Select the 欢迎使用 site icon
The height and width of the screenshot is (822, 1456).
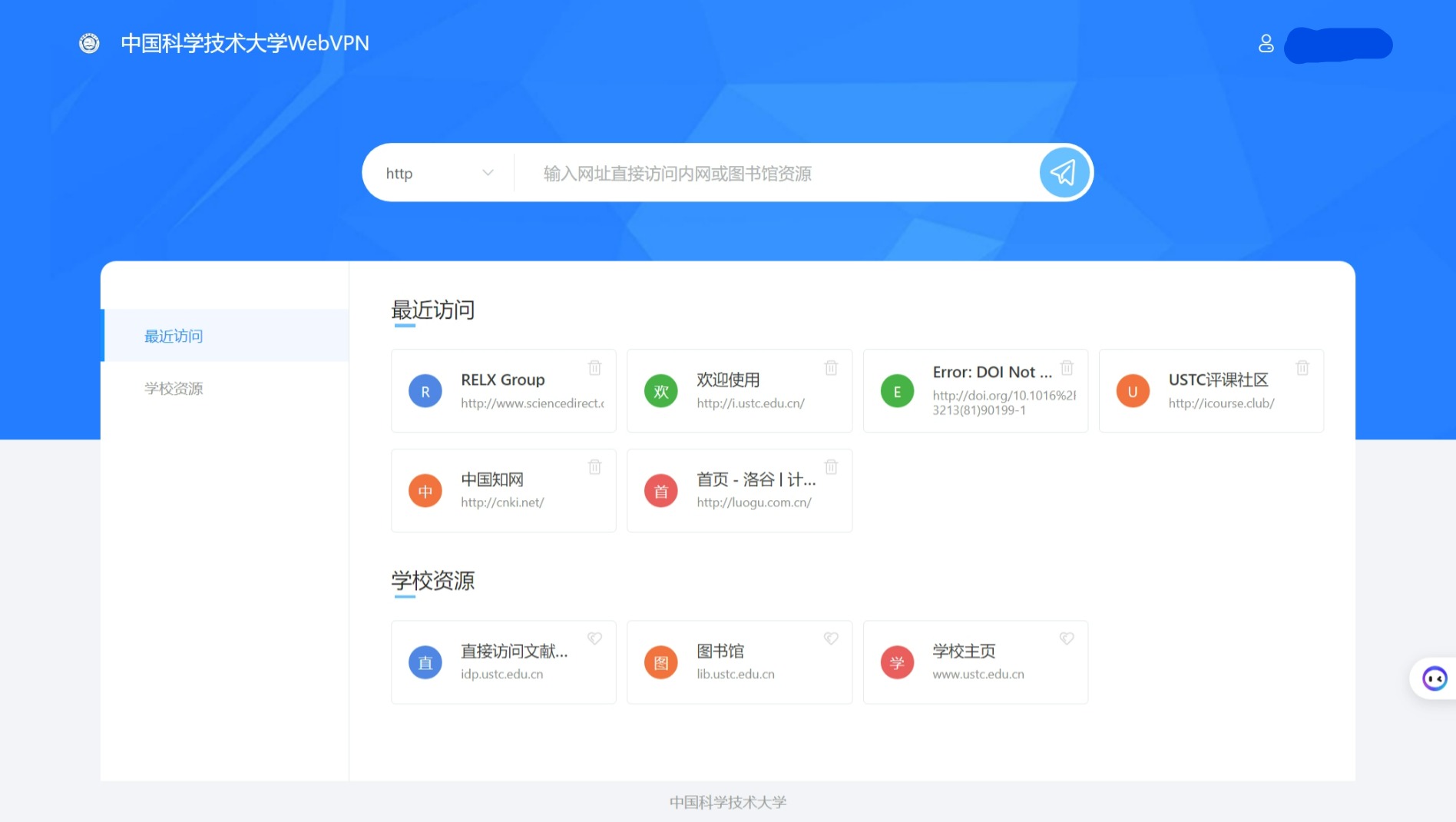(661, 390)
